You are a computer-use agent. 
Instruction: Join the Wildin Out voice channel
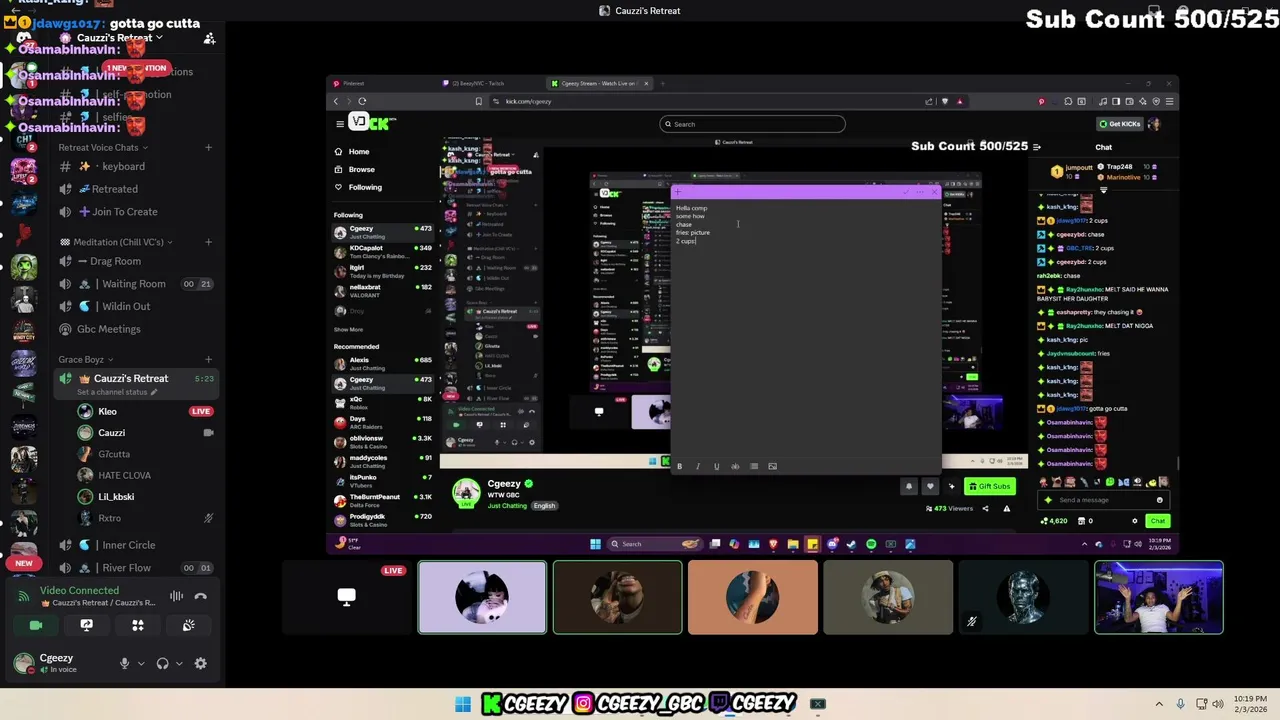[136, 306]
